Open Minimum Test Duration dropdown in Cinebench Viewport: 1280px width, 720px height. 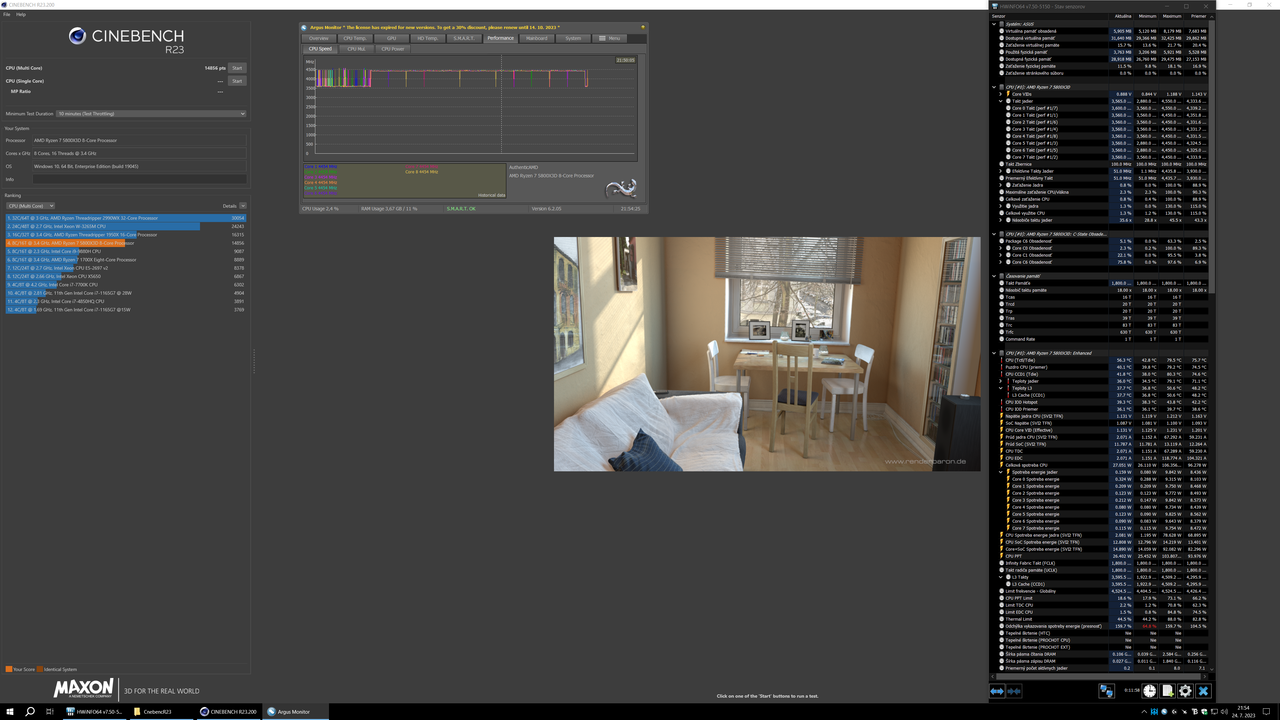(150, 114)
